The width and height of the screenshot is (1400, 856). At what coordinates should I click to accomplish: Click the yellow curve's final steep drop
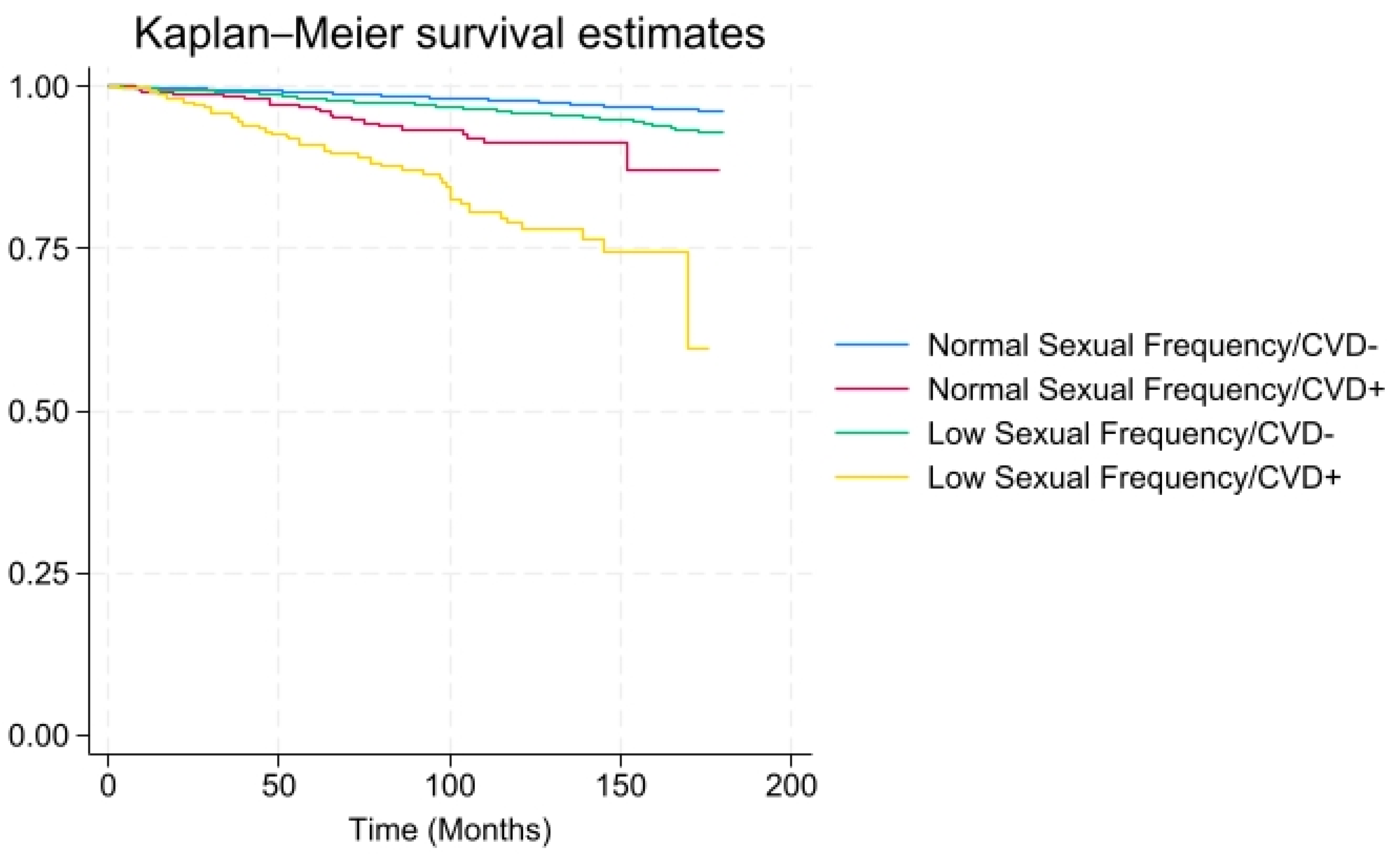[x=688, y=299]
